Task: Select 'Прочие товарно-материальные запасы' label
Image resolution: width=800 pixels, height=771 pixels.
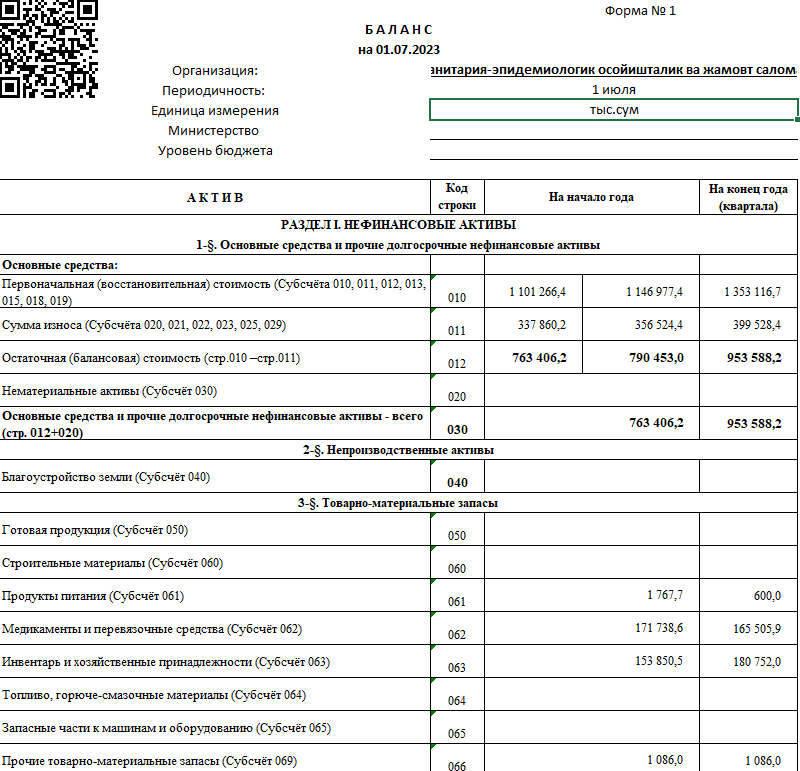Action: pos(149,761)
